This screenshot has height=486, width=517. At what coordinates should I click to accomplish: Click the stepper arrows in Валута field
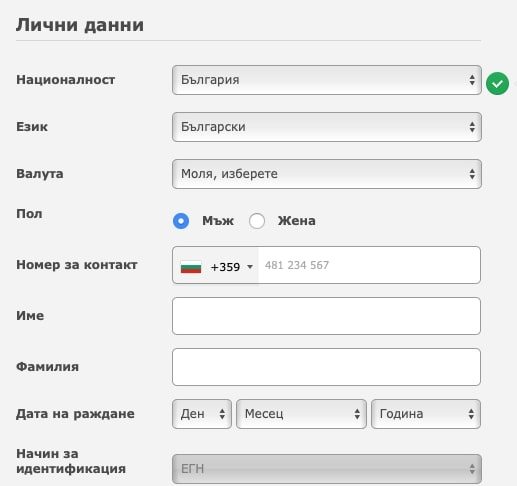point(472,174)
